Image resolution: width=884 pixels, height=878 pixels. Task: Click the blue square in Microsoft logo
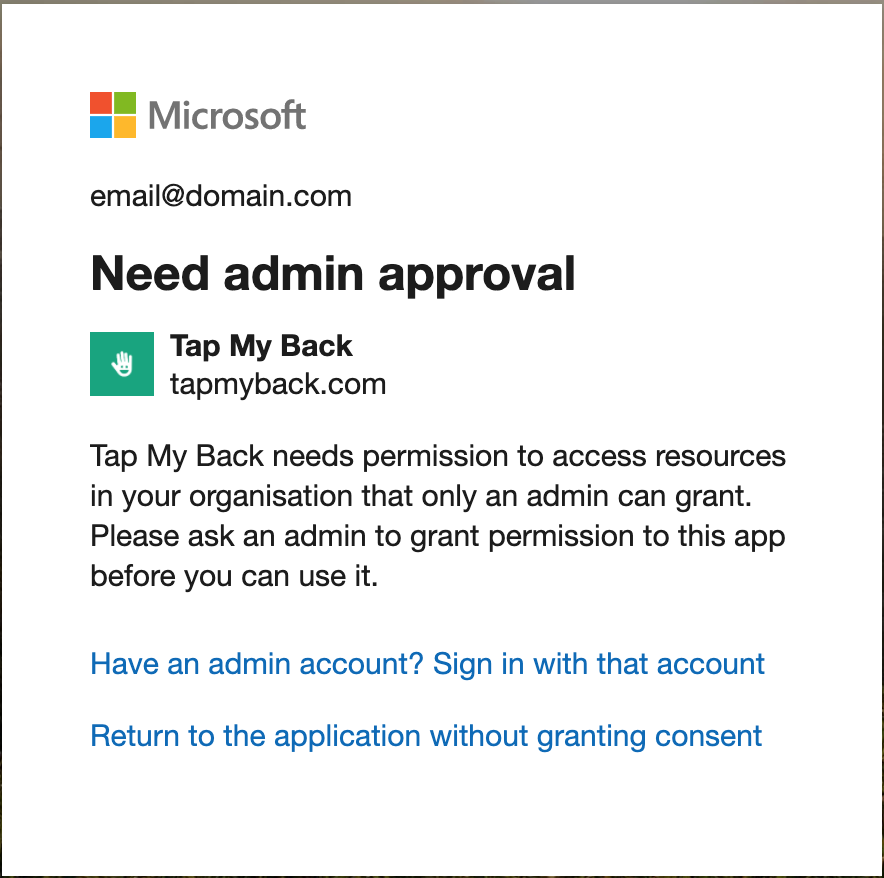[101, 127]
